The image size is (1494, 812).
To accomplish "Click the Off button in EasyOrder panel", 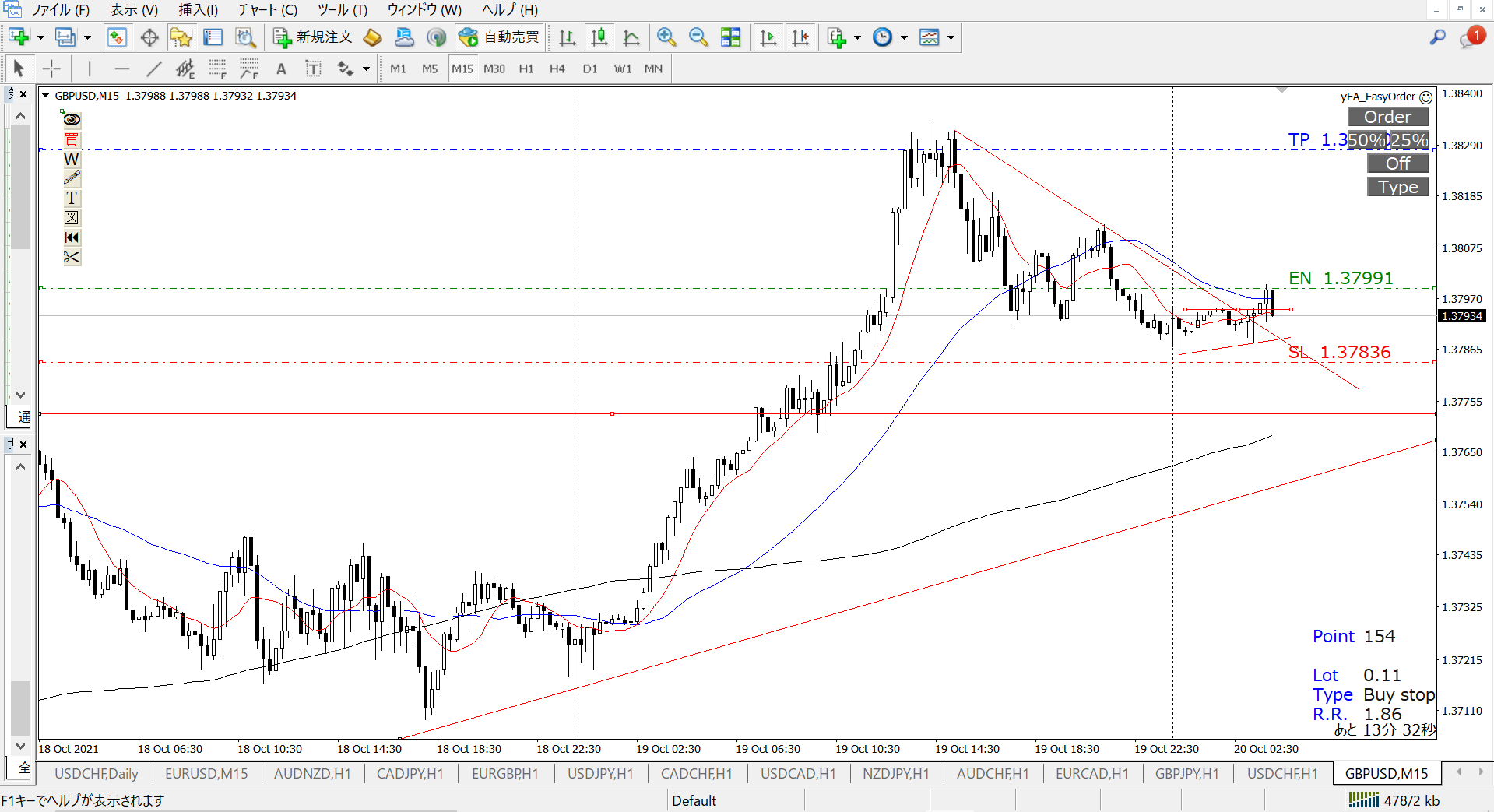I will click(x=1398, y=163).
